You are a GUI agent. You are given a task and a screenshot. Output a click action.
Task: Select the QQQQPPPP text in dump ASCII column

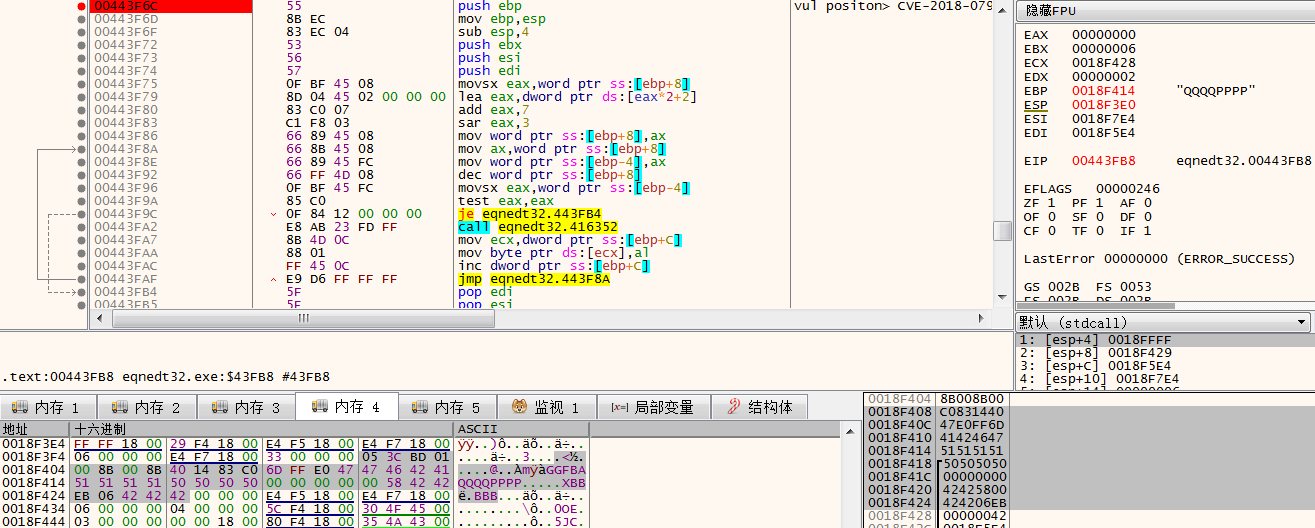point(488,481)
